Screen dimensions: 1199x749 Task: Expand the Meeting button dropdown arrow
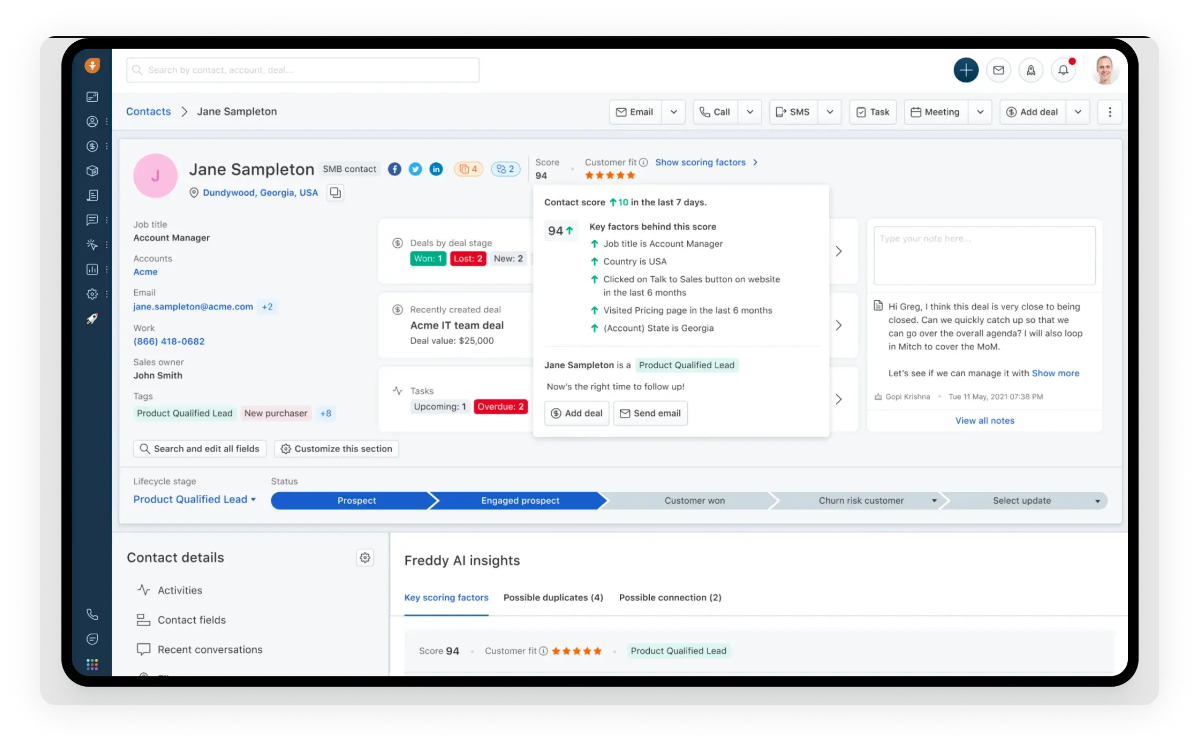pos(980,112)
